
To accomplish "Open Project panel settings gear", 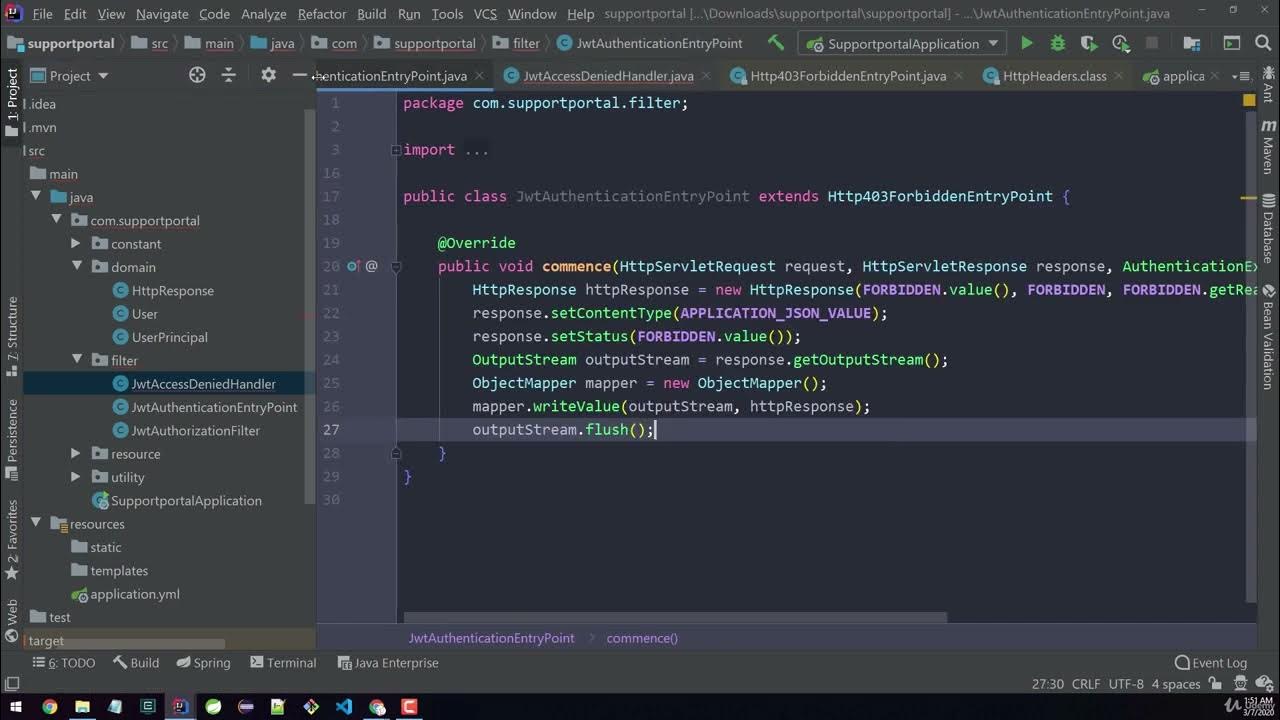I will click(x=268, y=75).
